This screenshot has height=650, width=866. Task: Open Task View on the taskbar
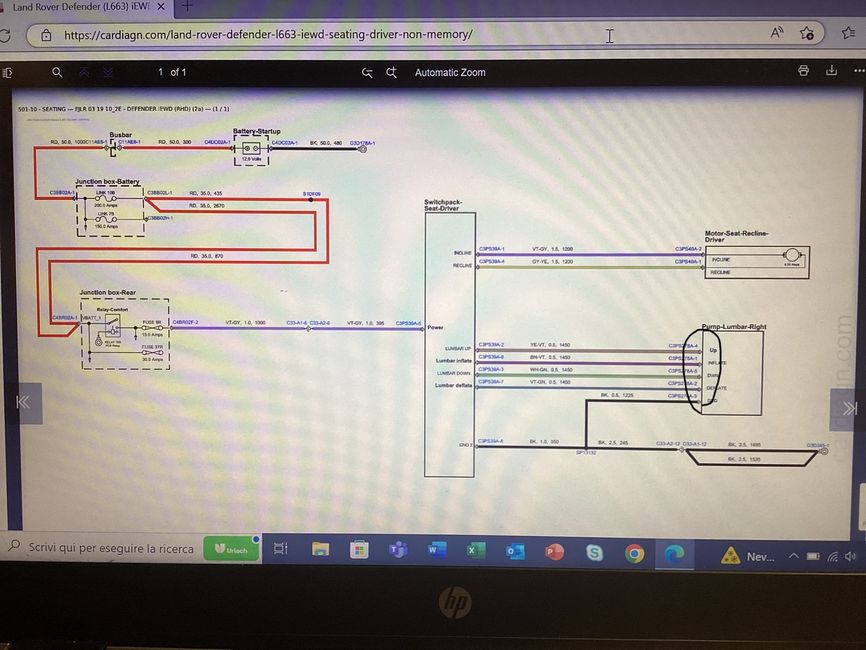pos(281,548)
